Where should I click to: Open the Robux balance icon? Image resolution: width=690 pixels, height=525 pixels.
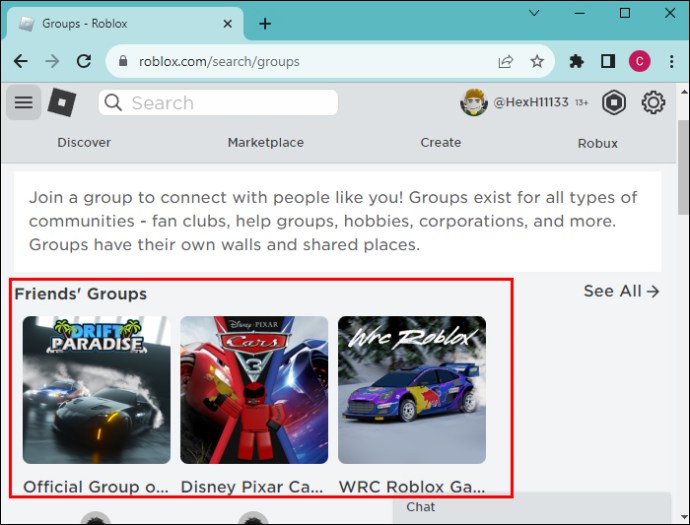614,103
